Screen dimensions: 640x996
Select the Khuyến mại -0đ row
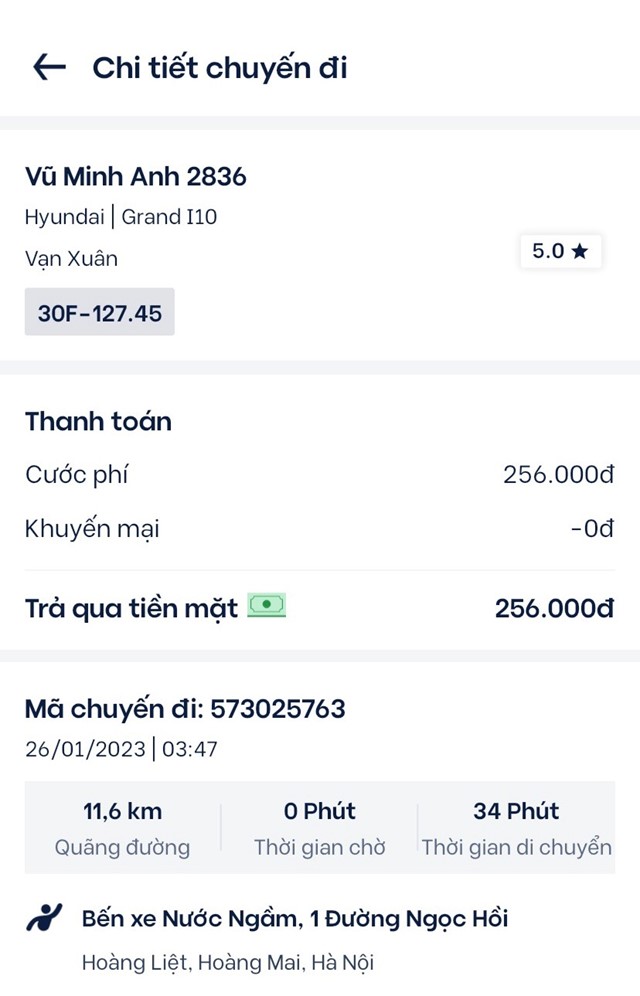click(x=320, y=528)
